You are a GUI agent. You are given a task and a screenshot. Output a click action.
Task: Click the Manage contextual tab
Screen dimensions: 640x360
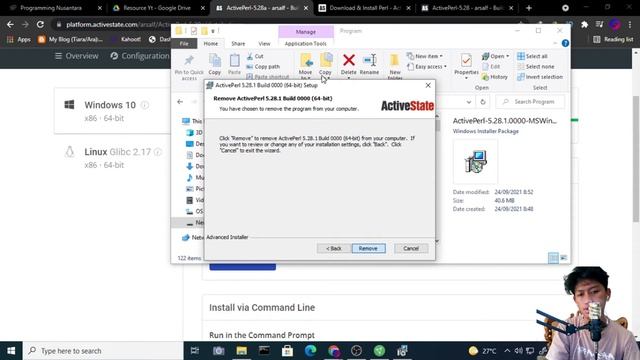pyautogui.click(x=306, y=31)
